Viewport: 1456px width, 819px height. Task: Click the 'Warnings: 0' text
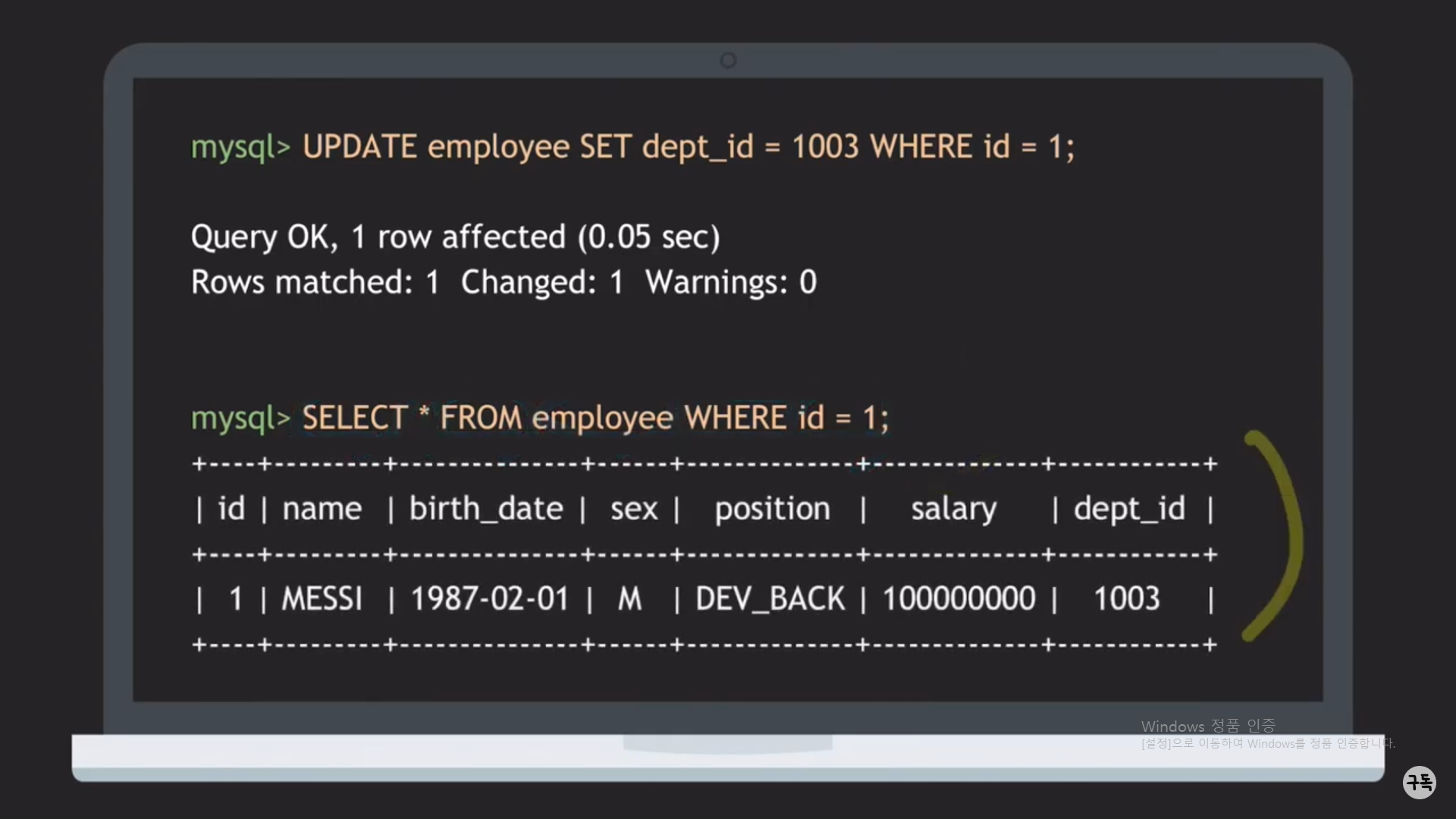(x=730, y=283)
